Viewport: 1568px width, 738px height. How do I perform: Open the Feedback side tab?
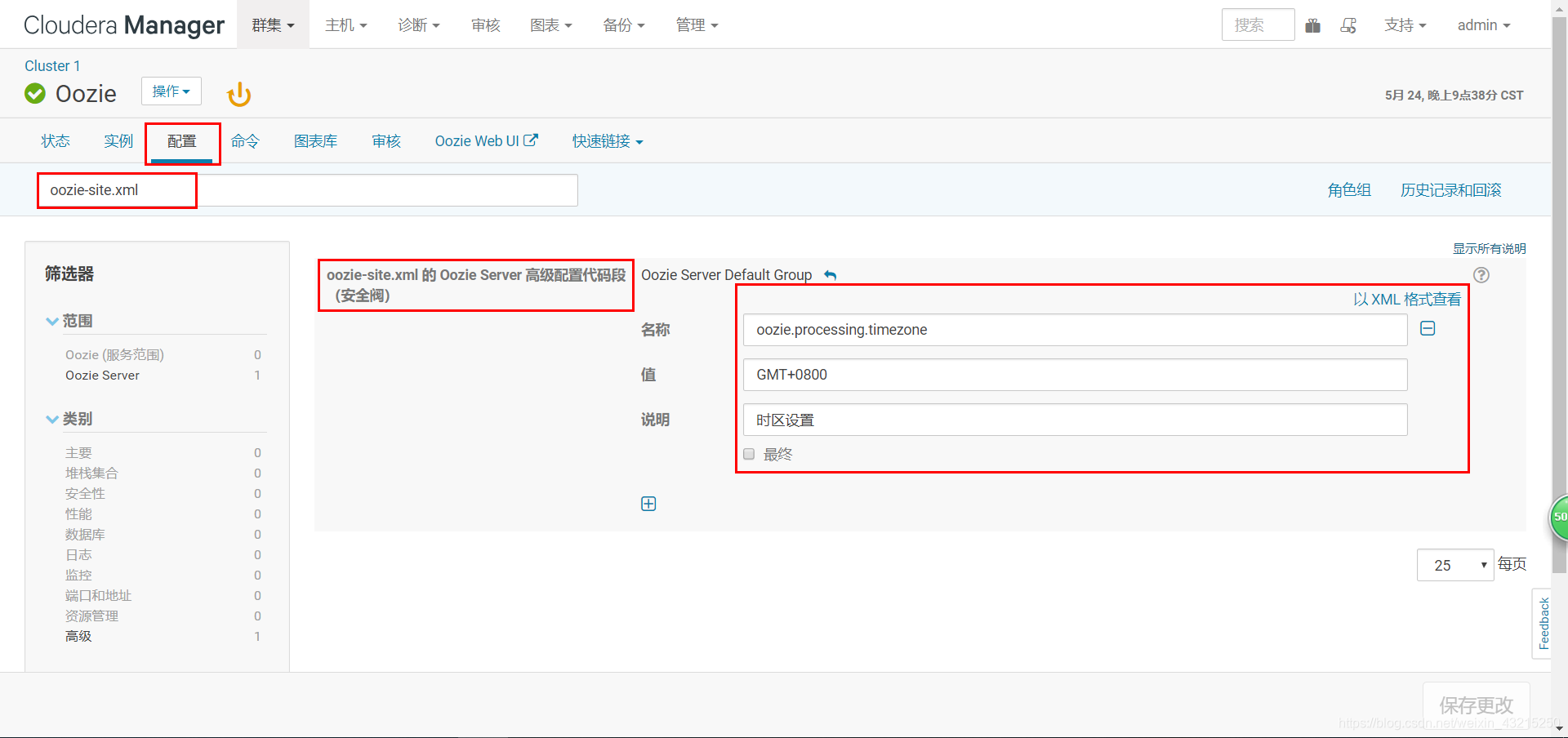pyautogui.click(x=1542, y=624)
